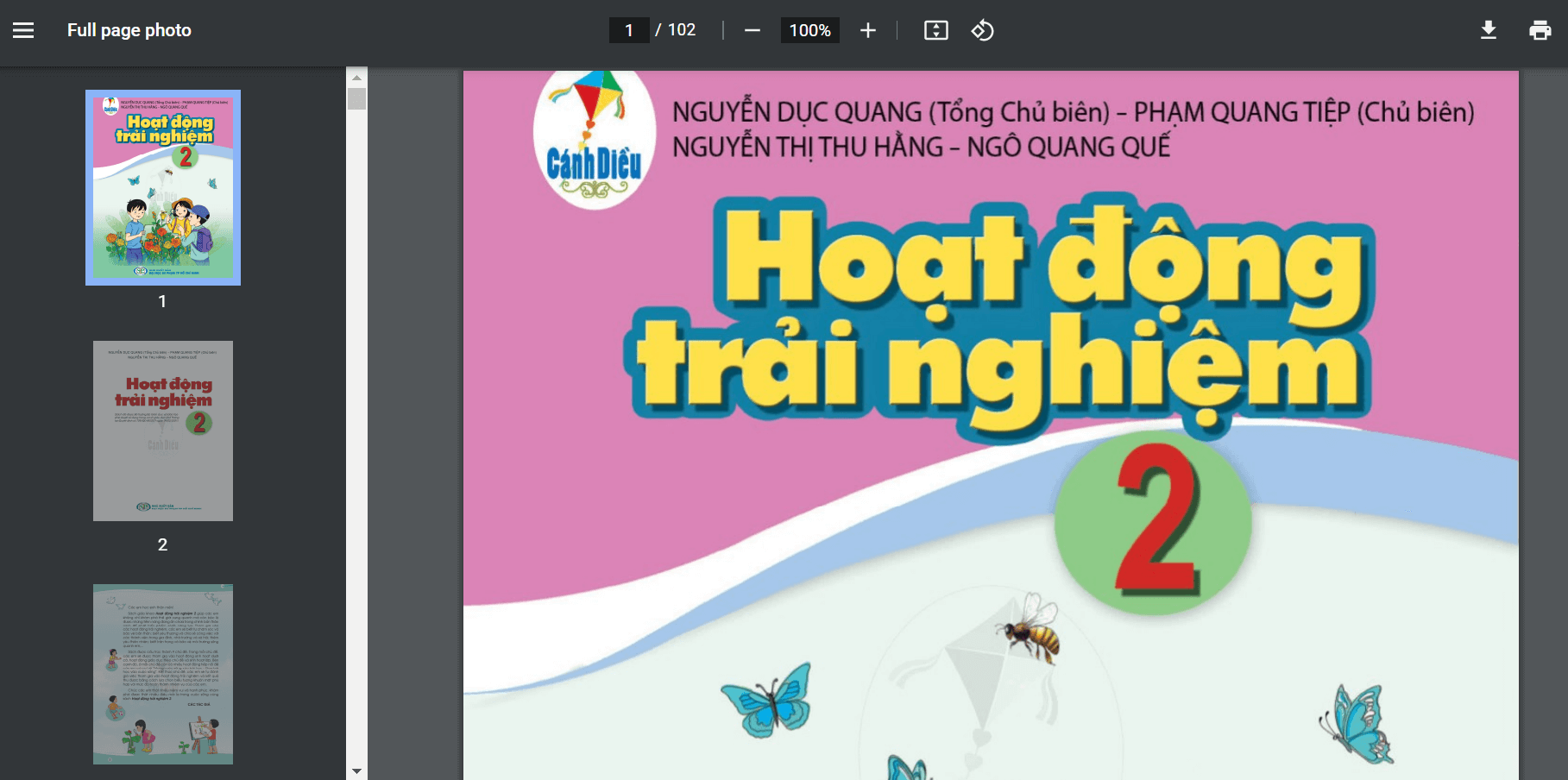Click the total page count '102'

coord(682,30)
